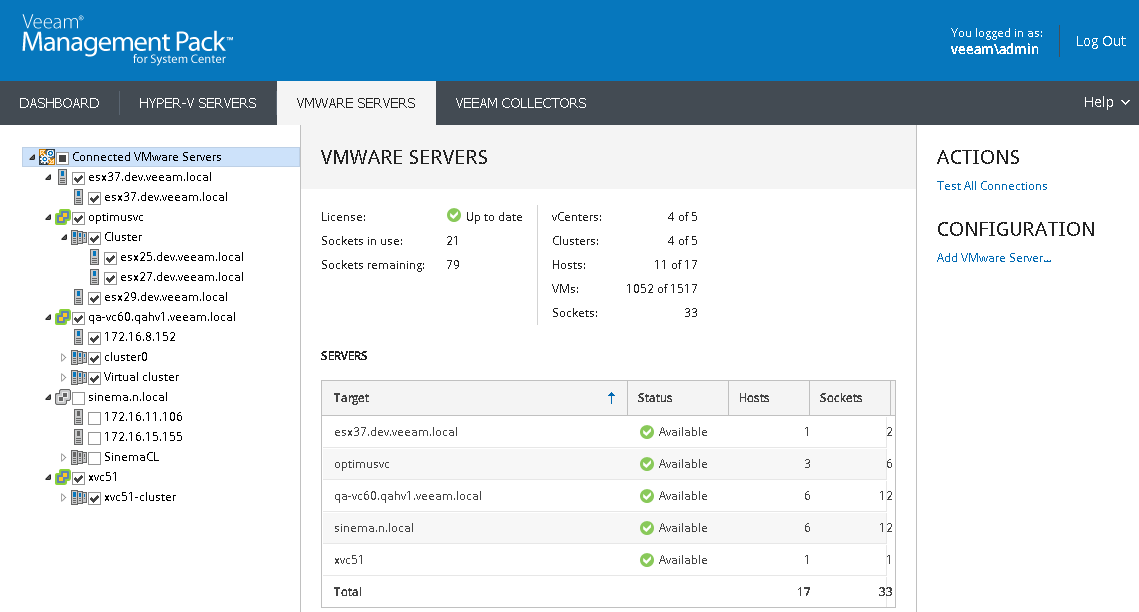Click the cluster0 cluster icon

pos(78,357)
